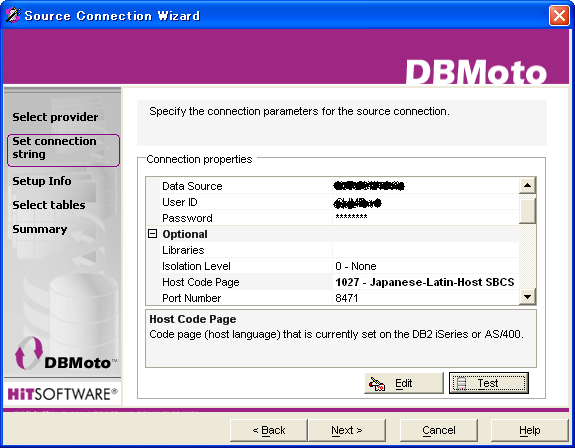This screenshot has width=575, height=448.
Task: Click the 'Host Code Page' description heading
Action: coord(193,319)
